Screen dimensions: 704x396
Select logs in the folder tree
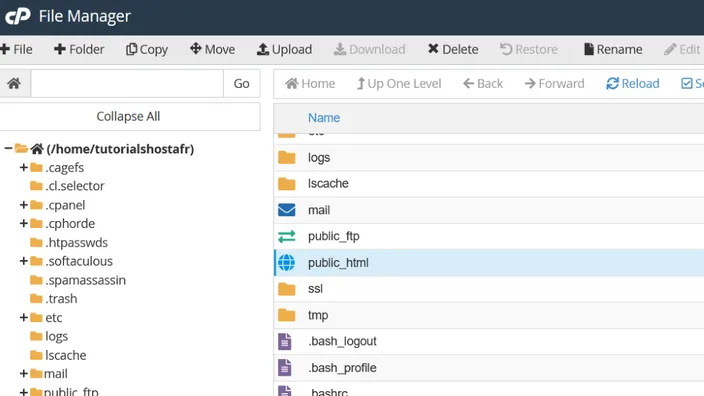pyautogui.click(x=57, y=336)
